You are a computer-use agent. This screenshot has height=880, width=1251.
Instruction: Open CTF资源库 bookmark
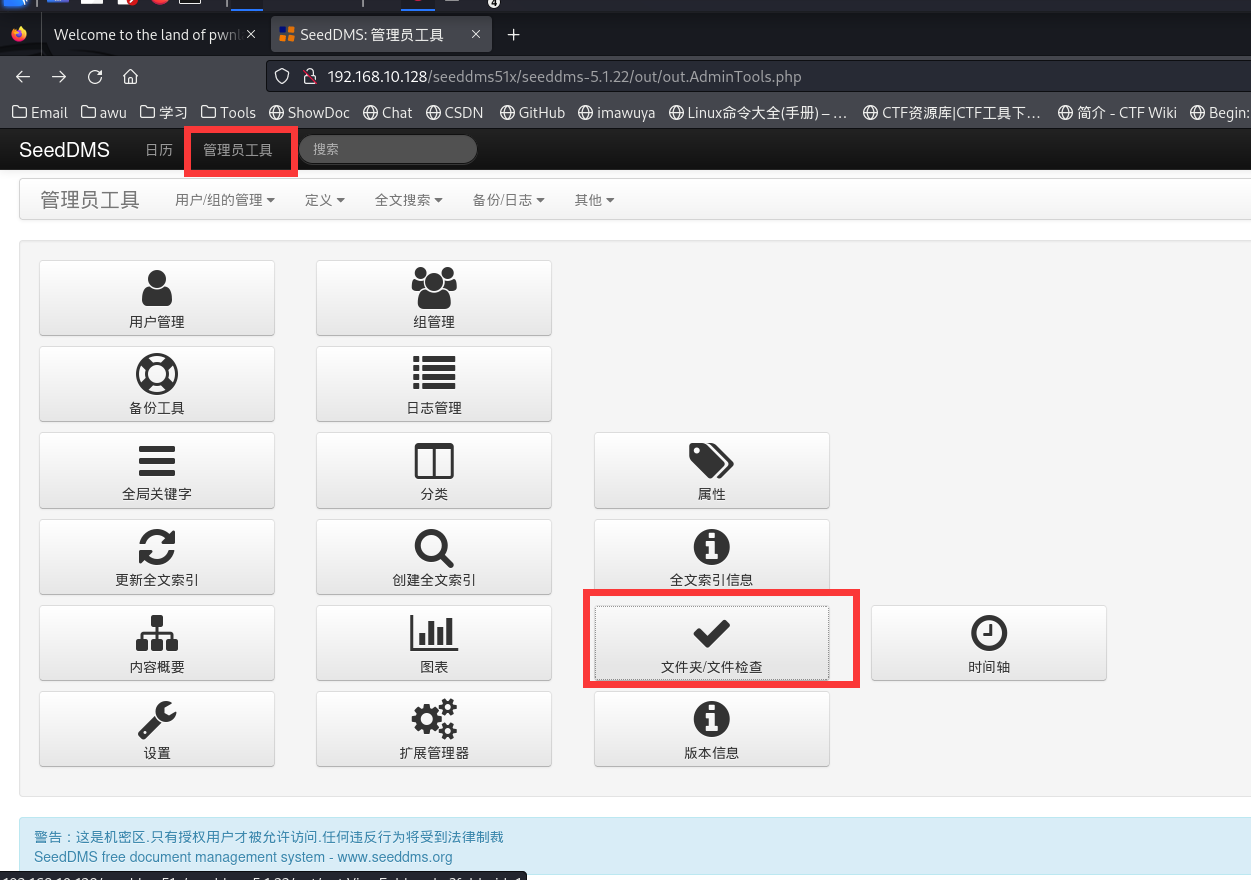point(951,112)
